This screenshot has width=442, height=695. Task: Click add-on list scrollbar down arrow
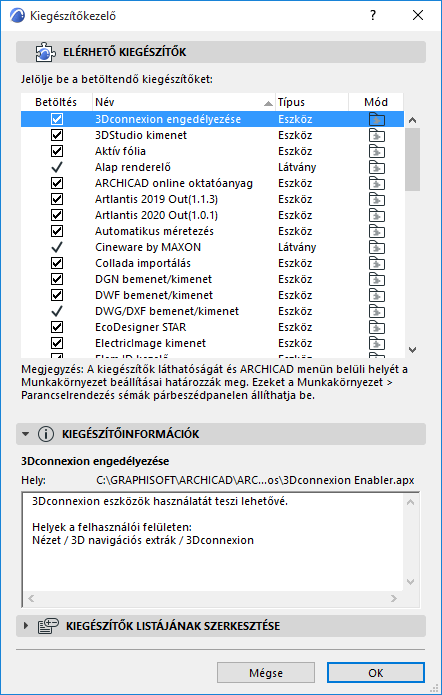point(412,350)
